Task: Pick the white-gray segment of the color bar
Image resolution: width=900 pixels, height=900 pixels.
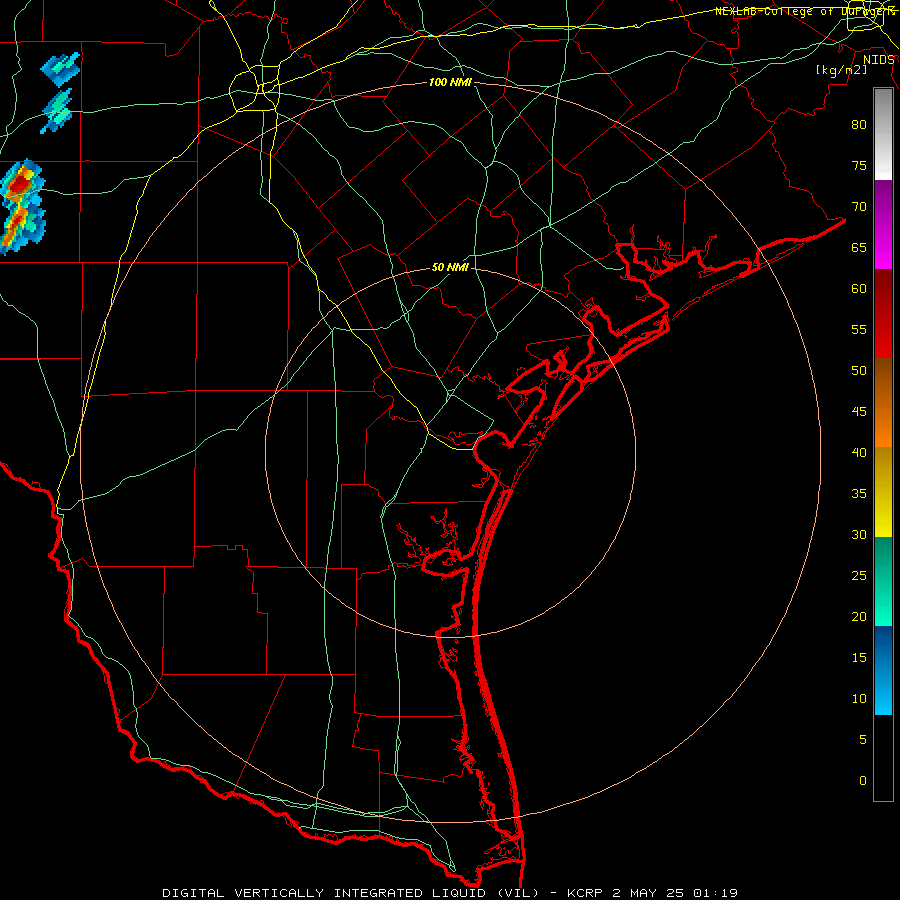Action: (883, 134)
